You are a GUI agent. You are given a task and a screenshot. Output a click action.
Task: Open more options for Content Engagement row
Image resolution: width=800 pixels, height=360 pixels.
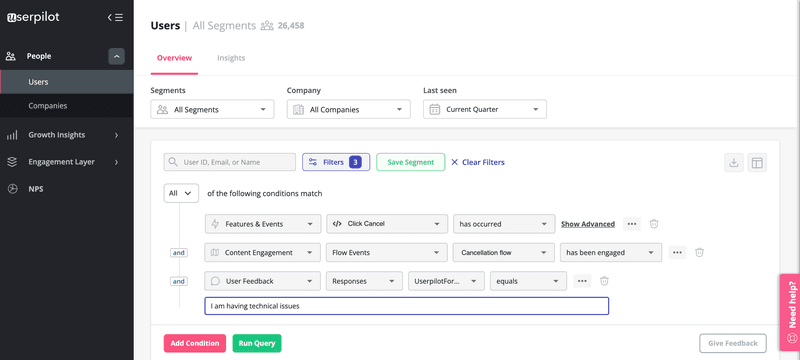[x=677, y=252]
